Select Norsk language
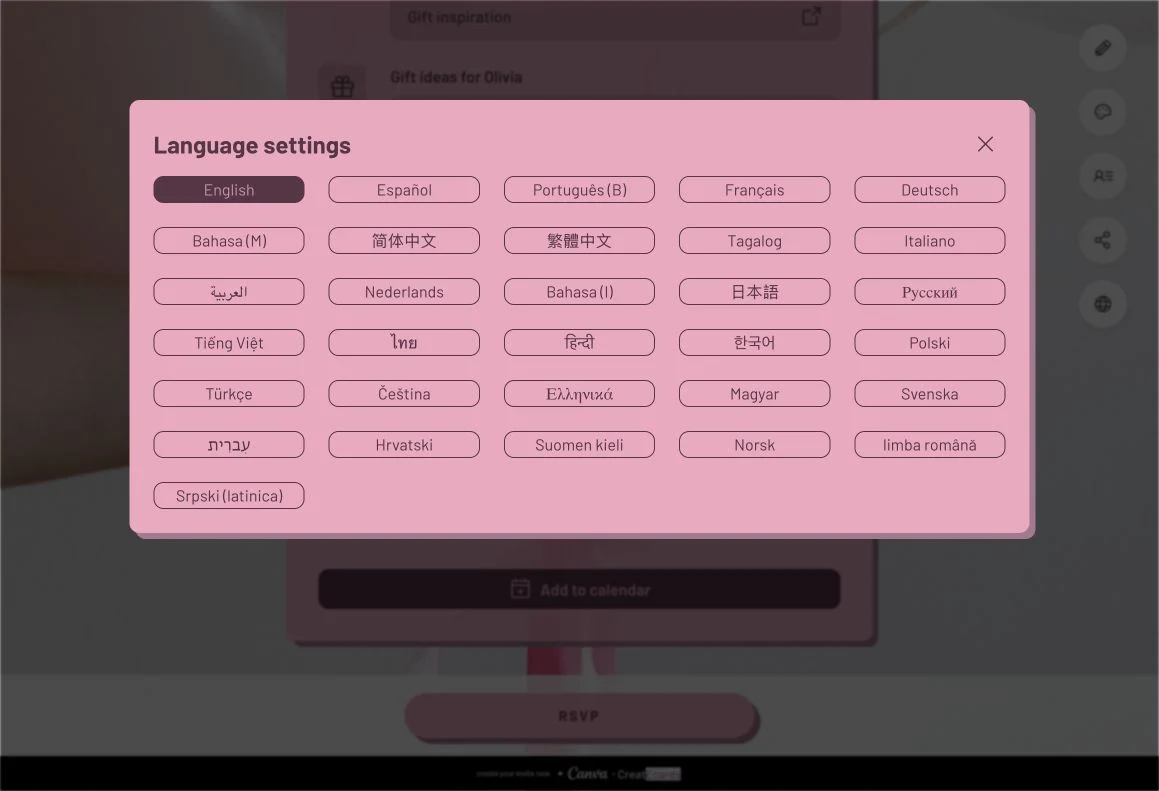1159x791 pixels. pyautogui.click(x=755, y=445)
